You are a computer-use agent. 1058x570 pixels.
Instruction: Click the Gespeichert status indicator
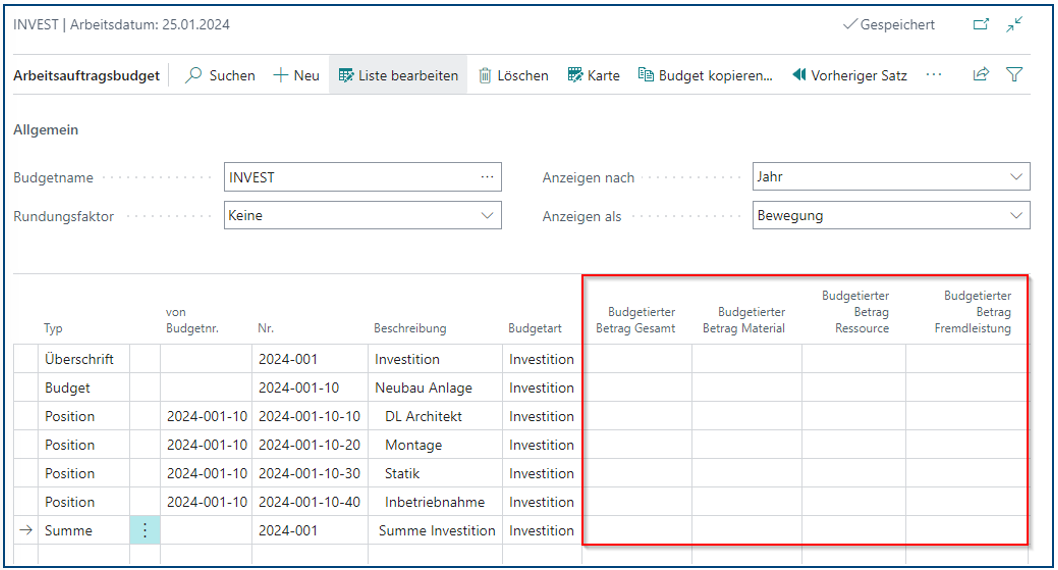click(889, 25)
